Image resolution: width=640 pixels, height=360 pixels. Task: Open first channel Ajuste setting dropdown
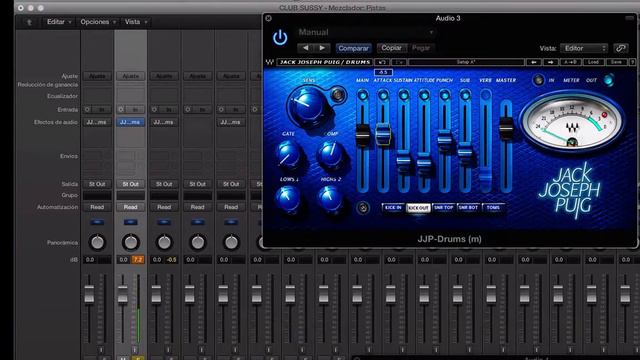pos(97,76)
